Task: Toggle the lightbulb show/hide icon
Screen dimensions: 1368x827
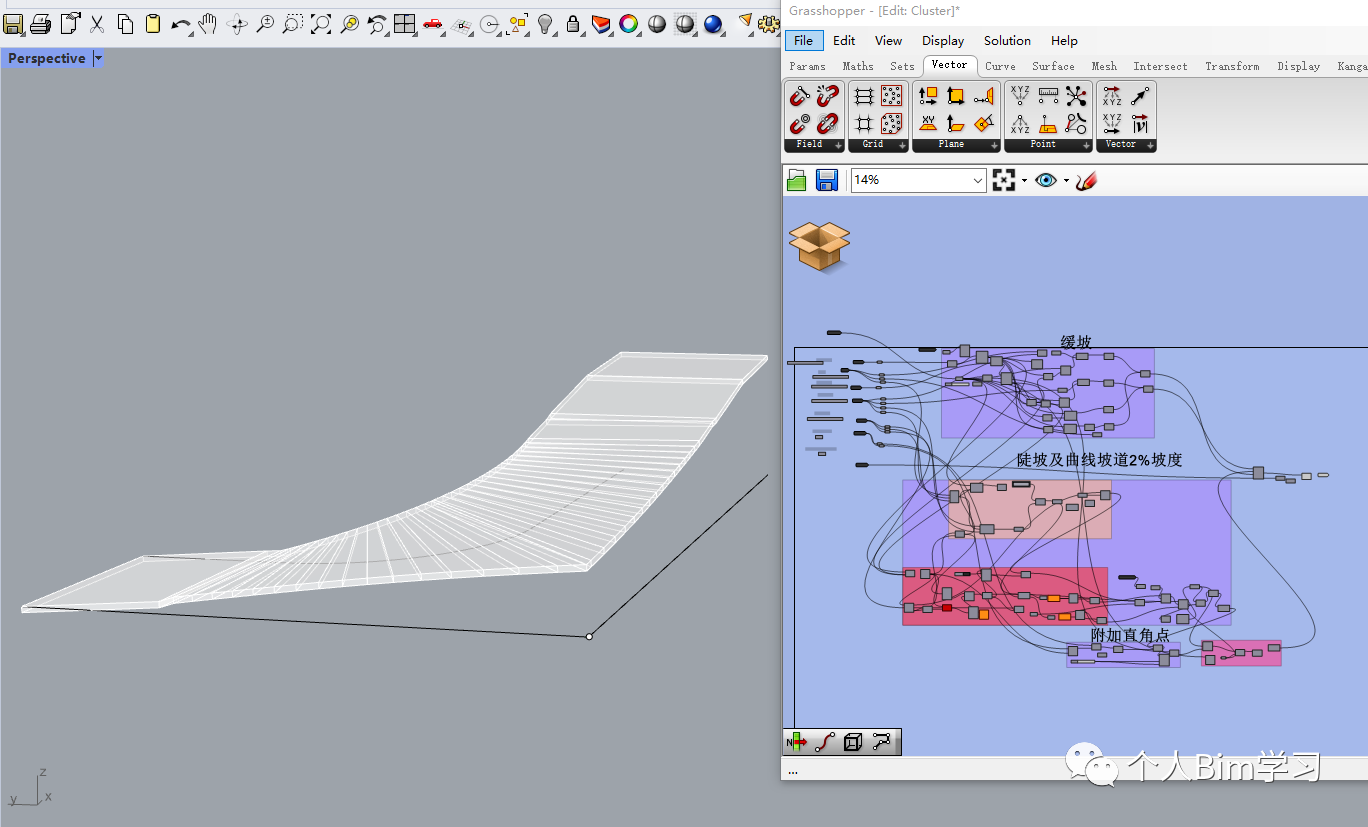Action: (545, 23)
